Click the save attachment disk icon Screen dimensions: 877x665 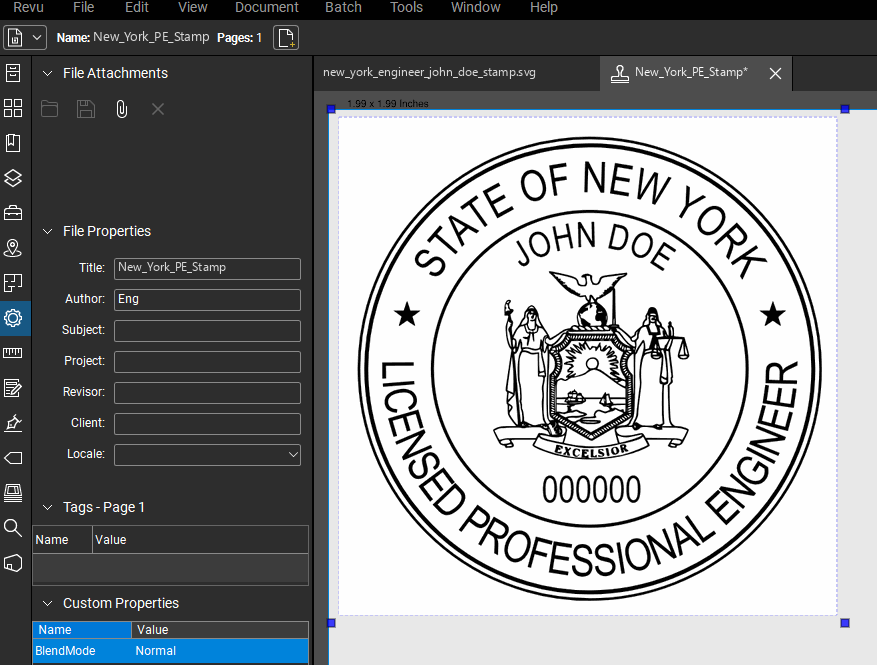pyautogui.click(x=86, y=109)
